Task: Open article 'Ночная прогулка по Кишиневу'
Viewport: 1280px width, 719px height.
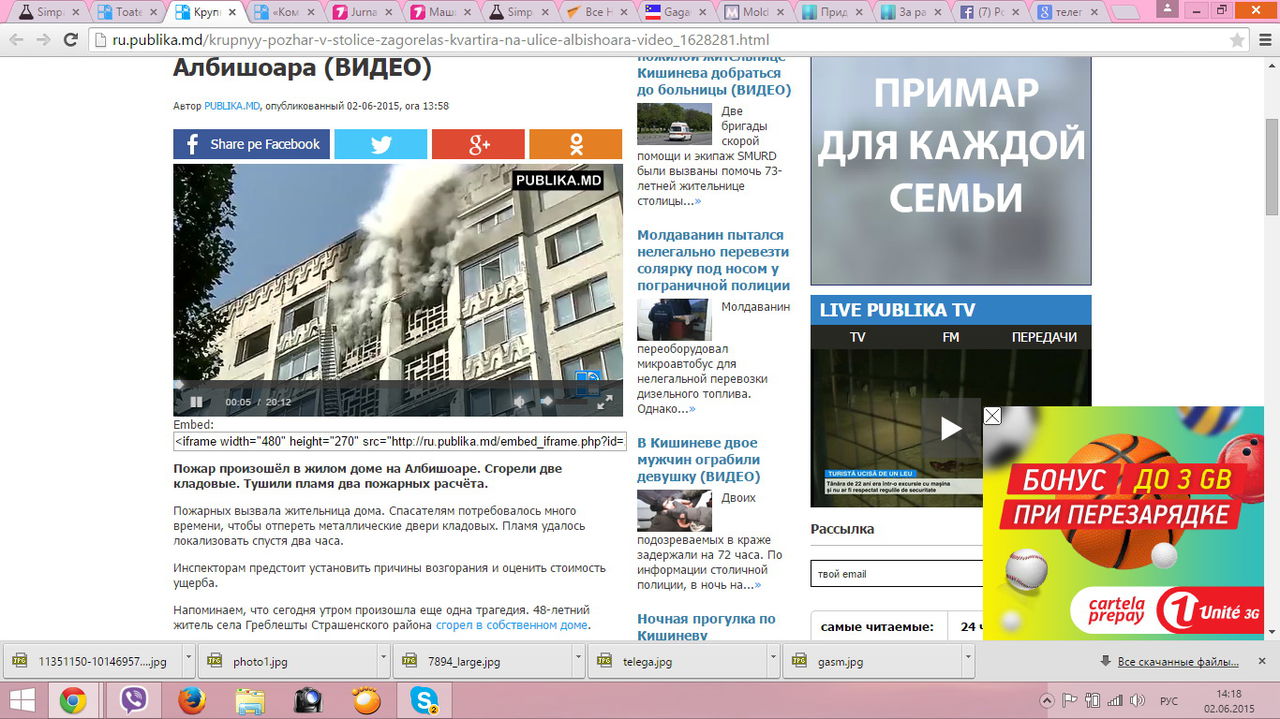Action: 706,626
